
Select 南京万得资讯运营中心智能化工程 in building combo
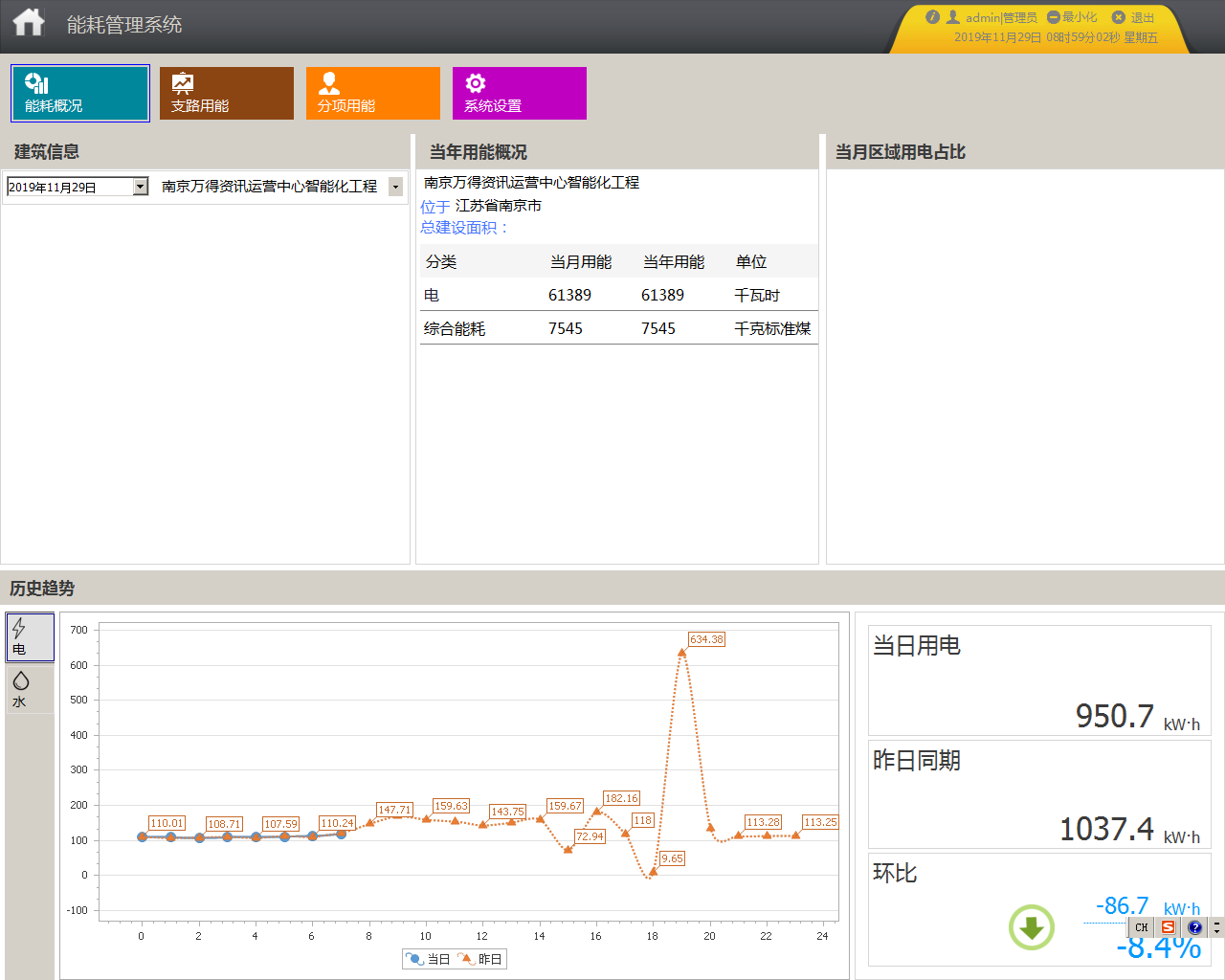(x=269, y=187)
